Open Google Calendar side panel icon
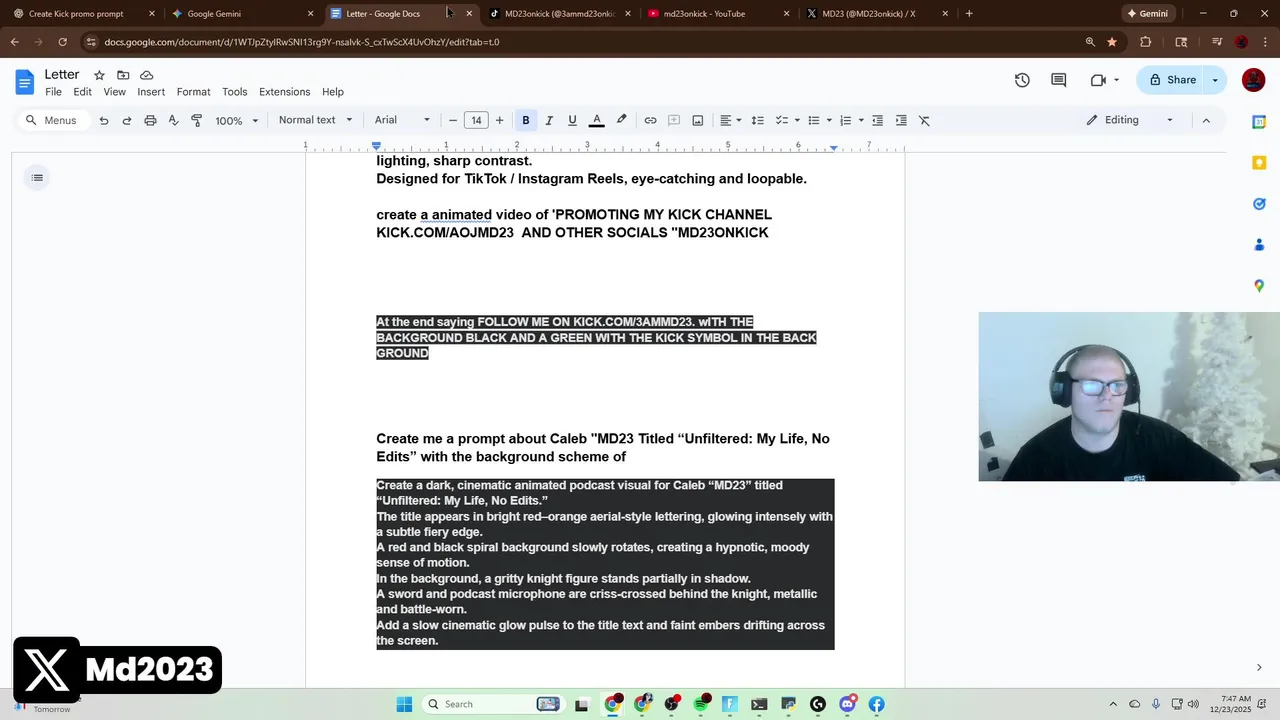The width and height of the screenshot is (1280, 720). point(1259,122)
